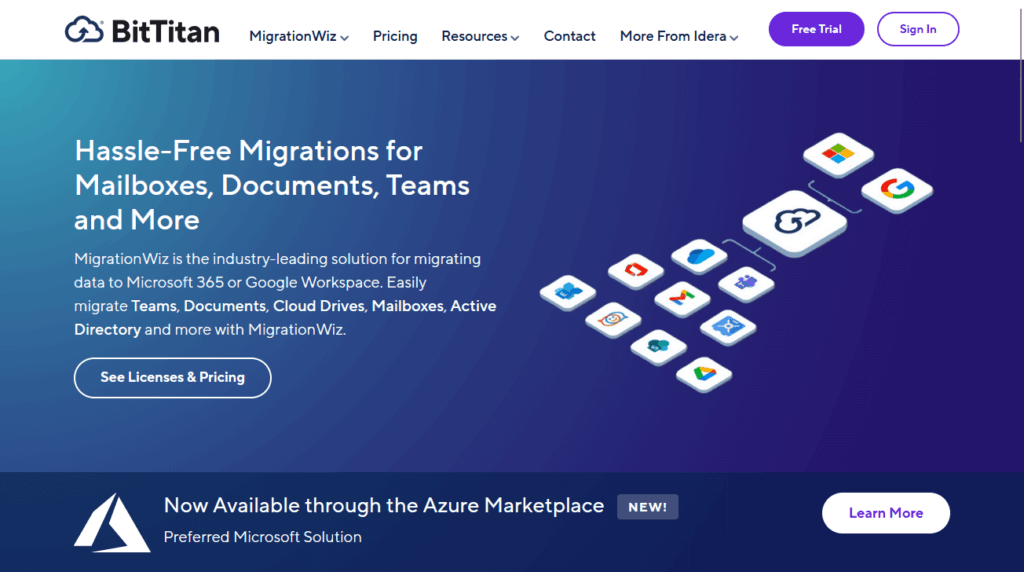
Task: Click the Exchange logo tile
Action: [568, 292]
